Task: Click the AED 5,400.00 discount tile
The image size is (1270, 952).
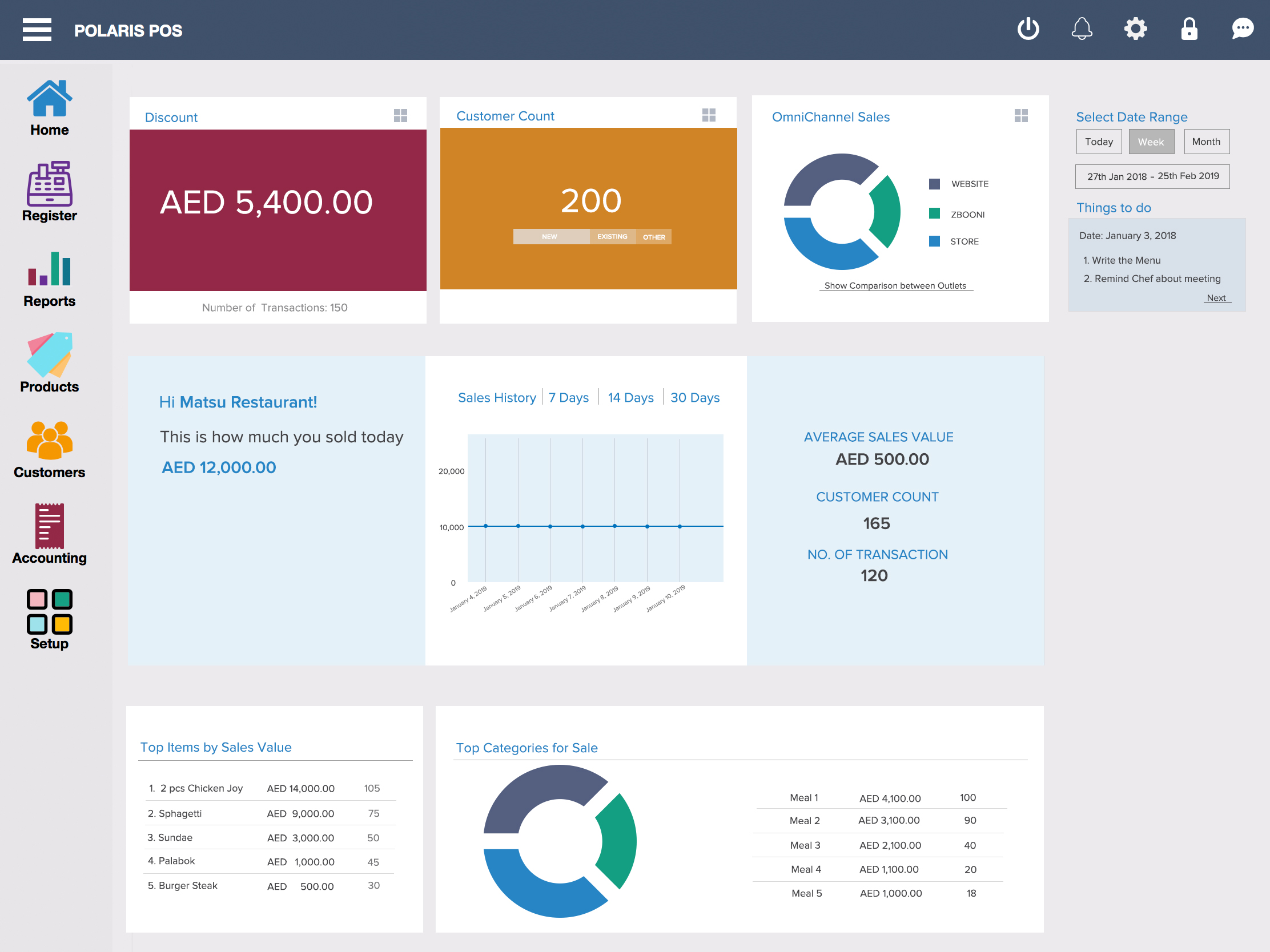Action: click(278, 210)
